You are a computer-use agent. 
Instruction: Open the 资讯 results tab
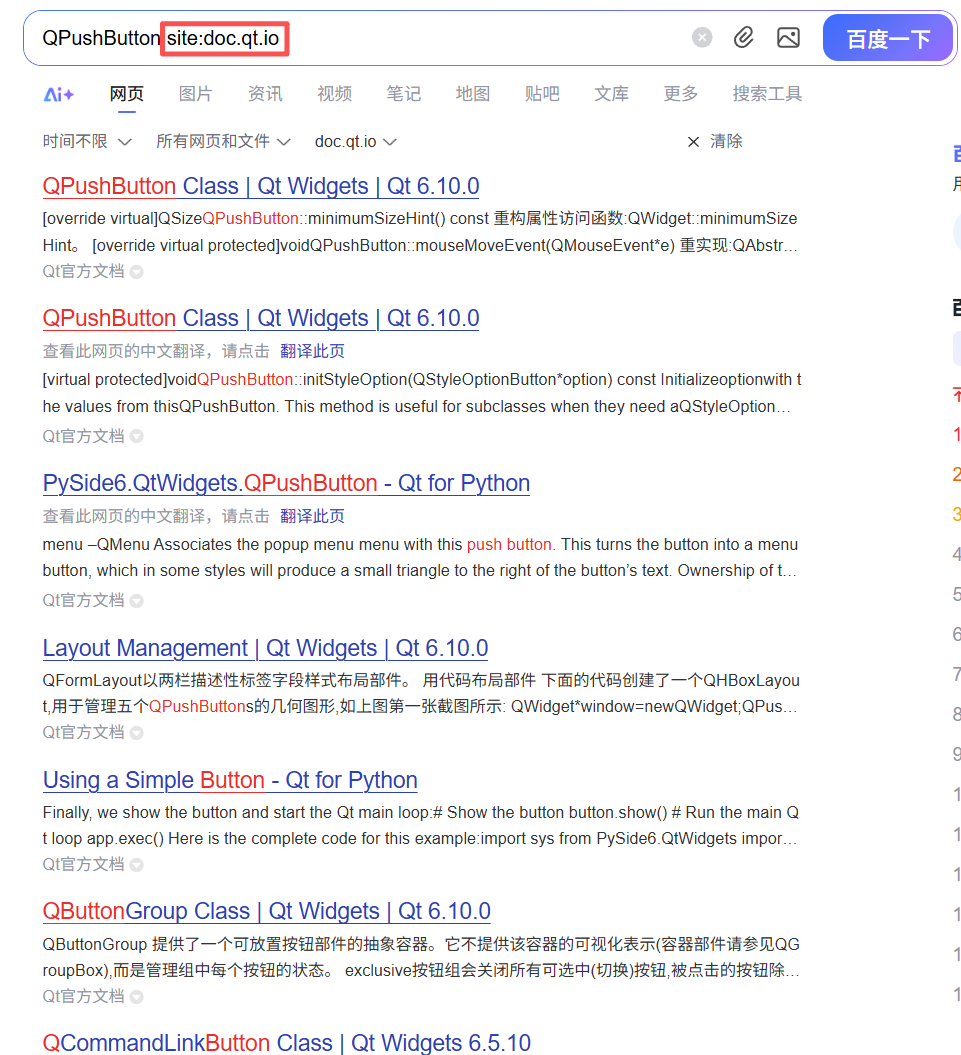264,93
